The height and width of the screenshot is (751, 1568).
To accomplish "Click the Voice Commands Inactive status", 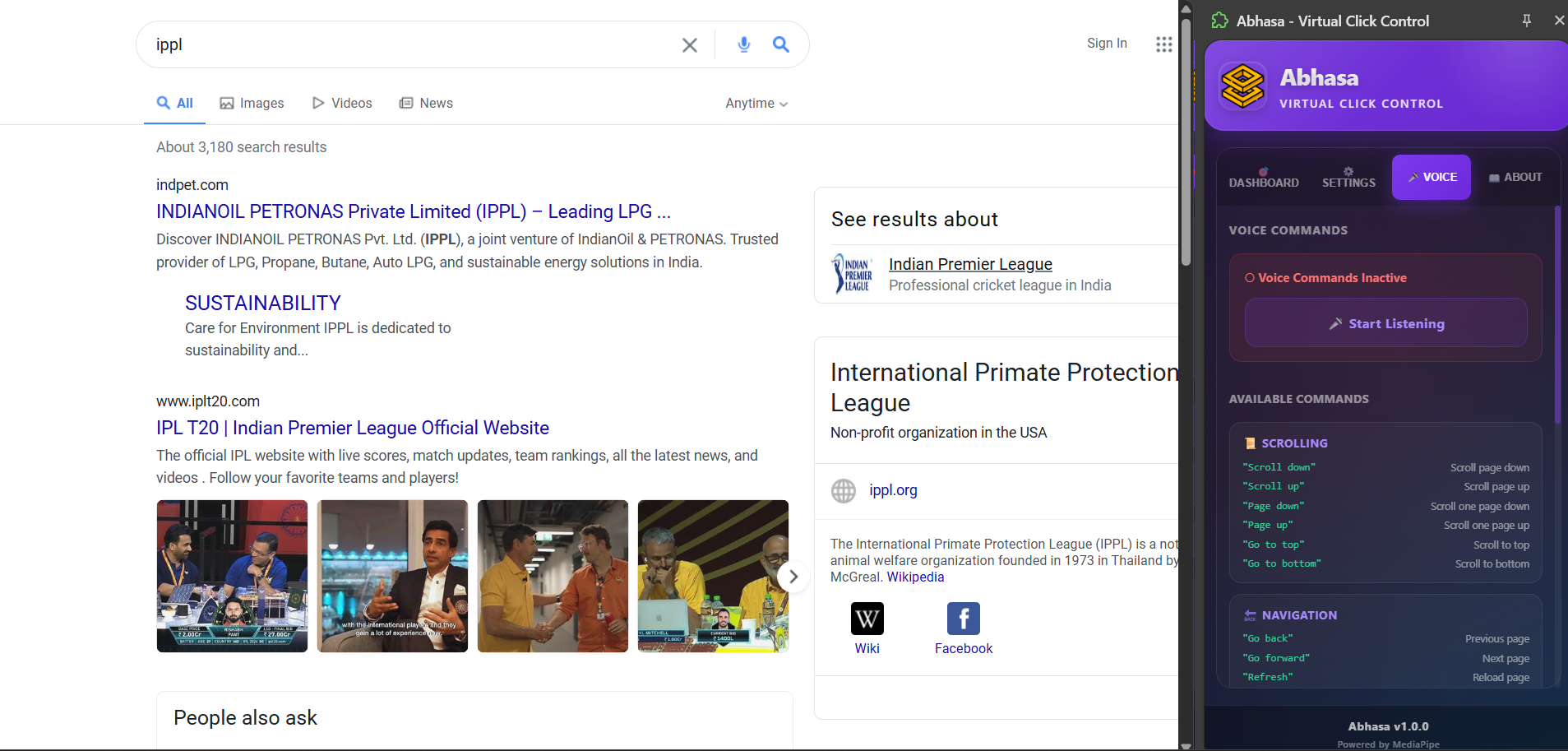I will coord(1325,278).
